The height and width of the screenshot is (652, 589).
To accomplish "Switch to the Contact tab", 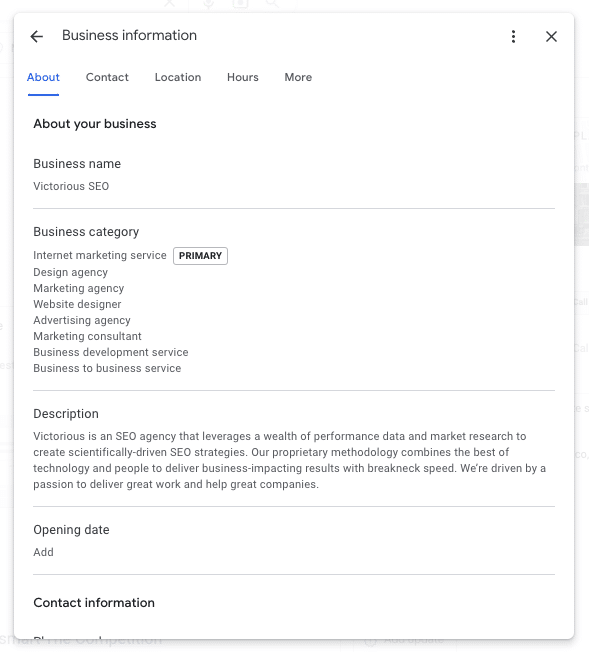I will click(x=107, y=77).
